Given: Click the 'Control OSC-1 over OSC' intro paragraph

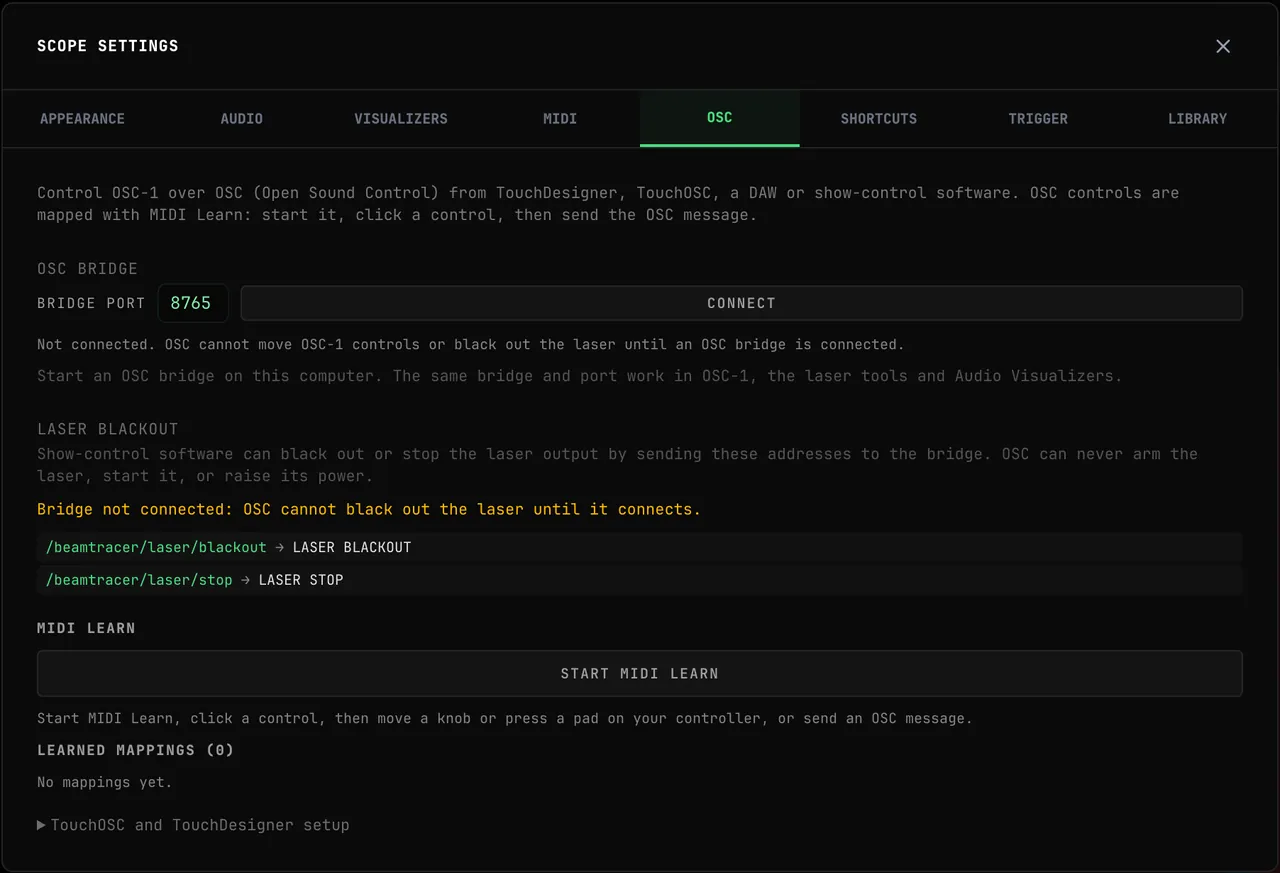Looking at the screenshot, I should pos(608,203).
